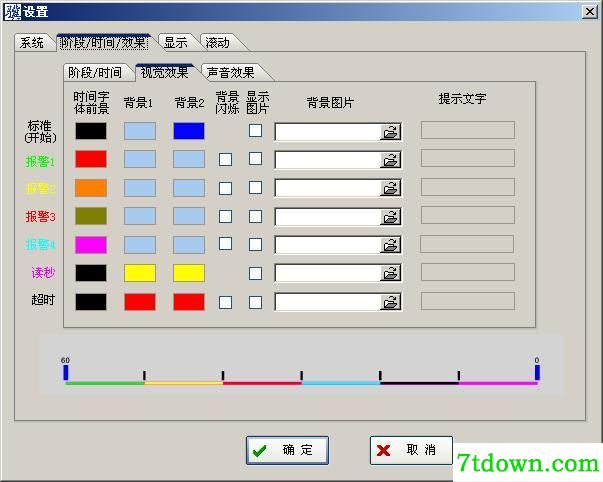This screenshot has height=482, width=603.
Task: Select the 视觉效果 sub-tab
Action: [165, 72]
